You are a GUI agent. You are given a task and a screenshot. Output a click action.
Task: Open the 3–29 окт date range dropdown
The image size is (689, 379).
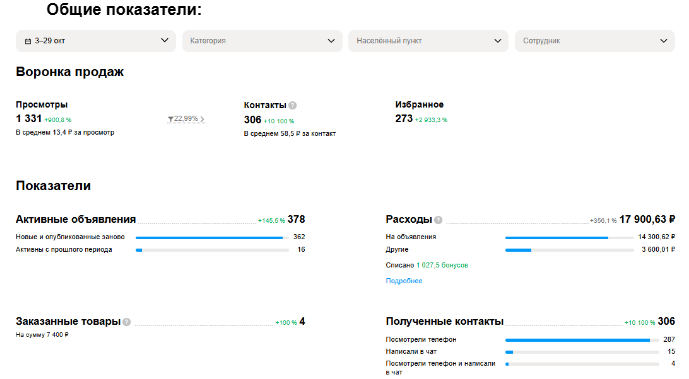(96, 41)
